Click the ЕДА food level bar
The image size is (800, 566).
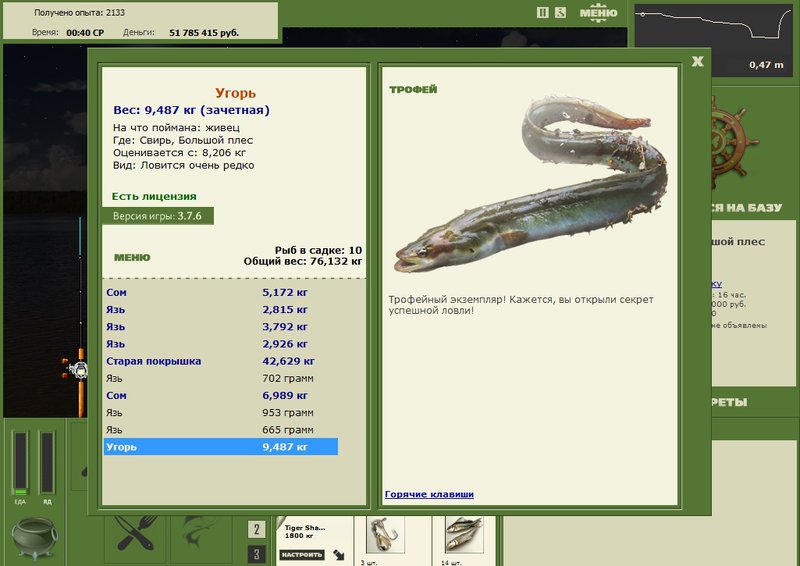(20, 463)
